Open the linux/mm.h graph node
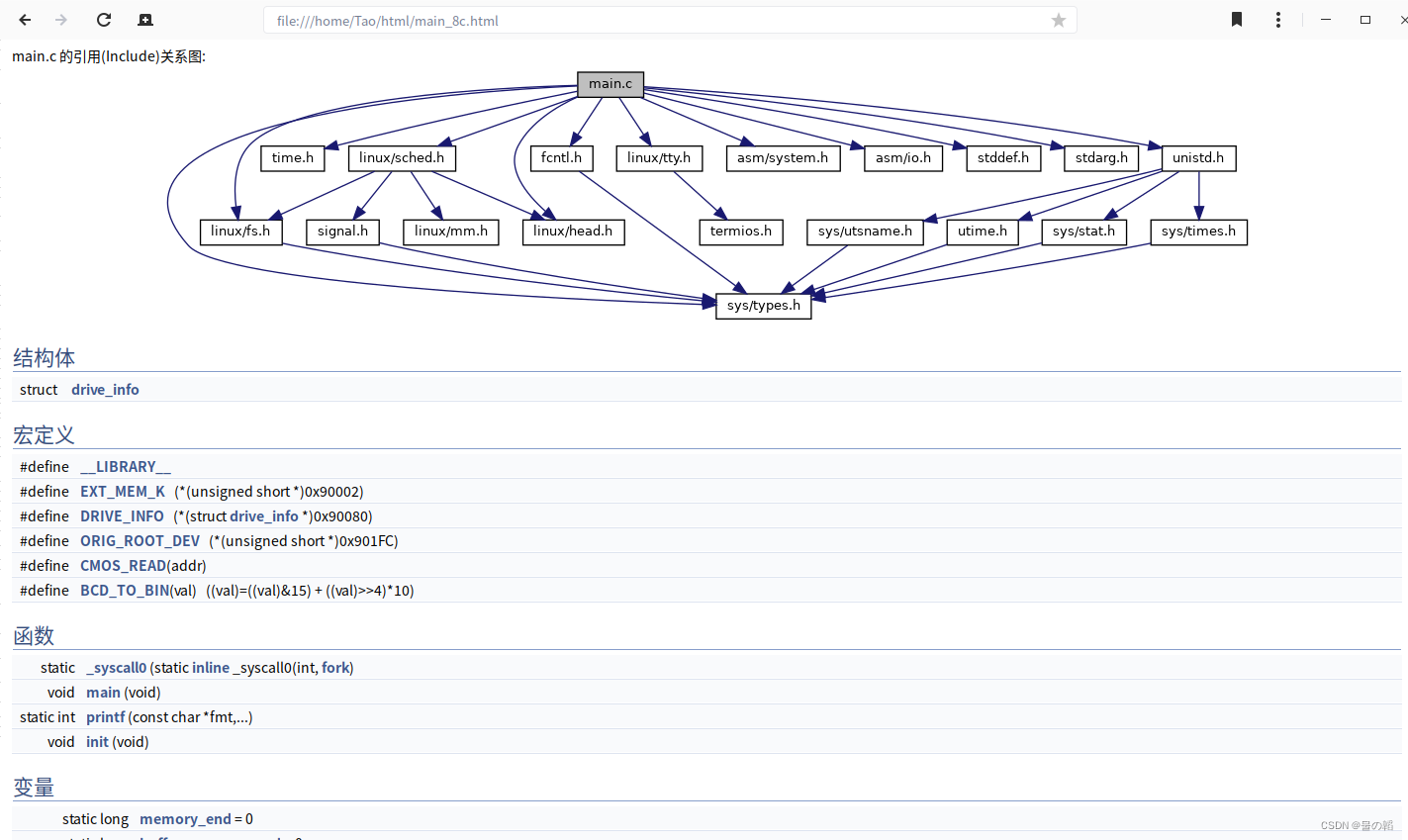 tap(451, 232)
